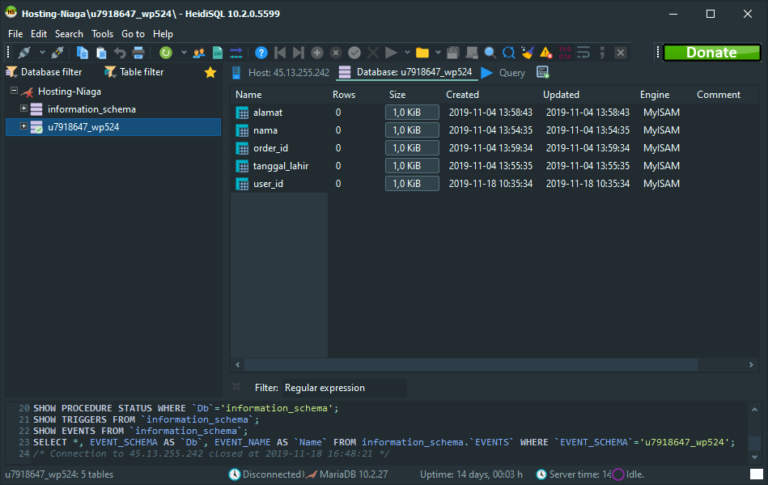Click the blue Help question-mark icon

tap(261, 52)
